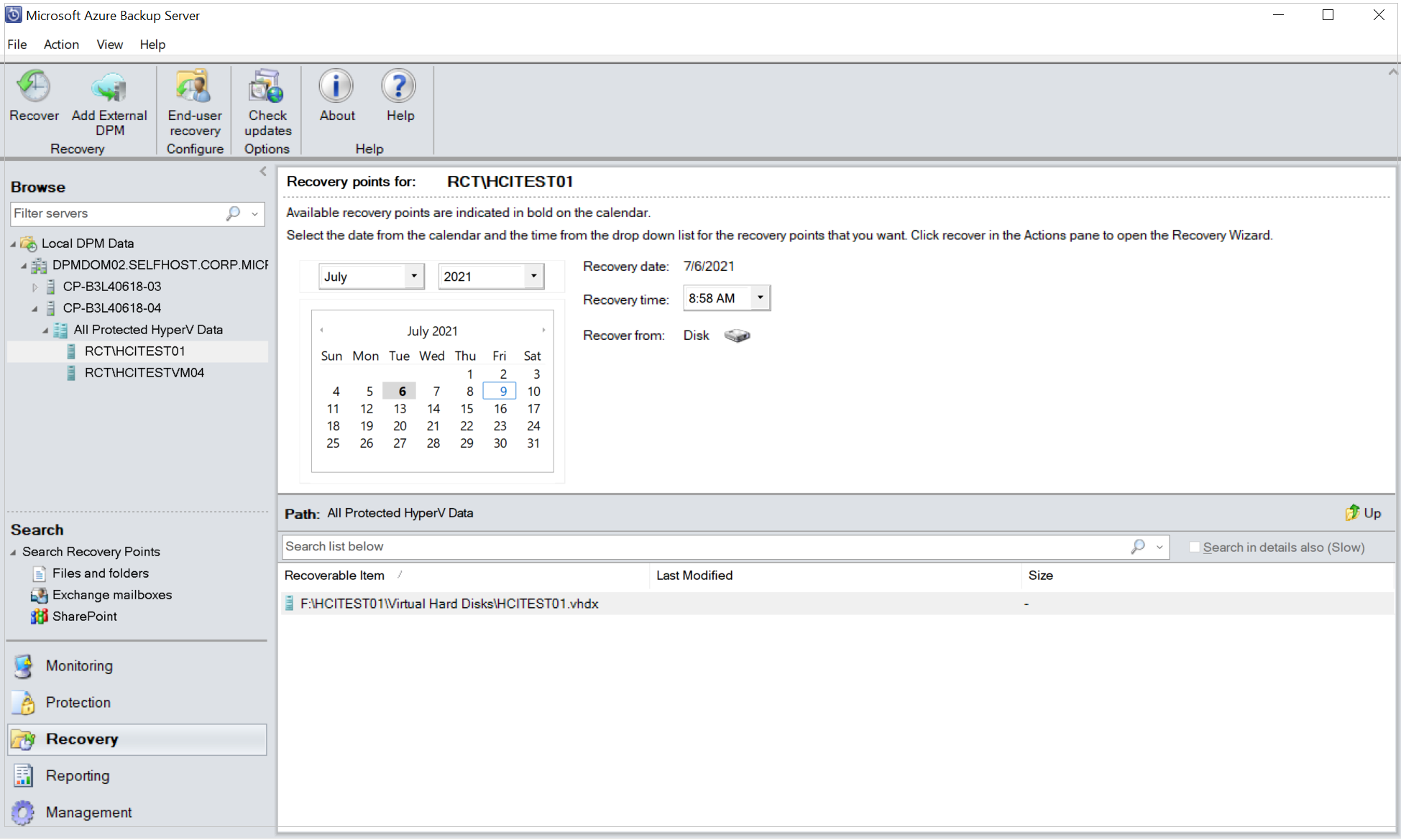1401x840 pixels.
Task: Expand the CP-B3L40618-03 tree node
Action: tap(30, 287)
